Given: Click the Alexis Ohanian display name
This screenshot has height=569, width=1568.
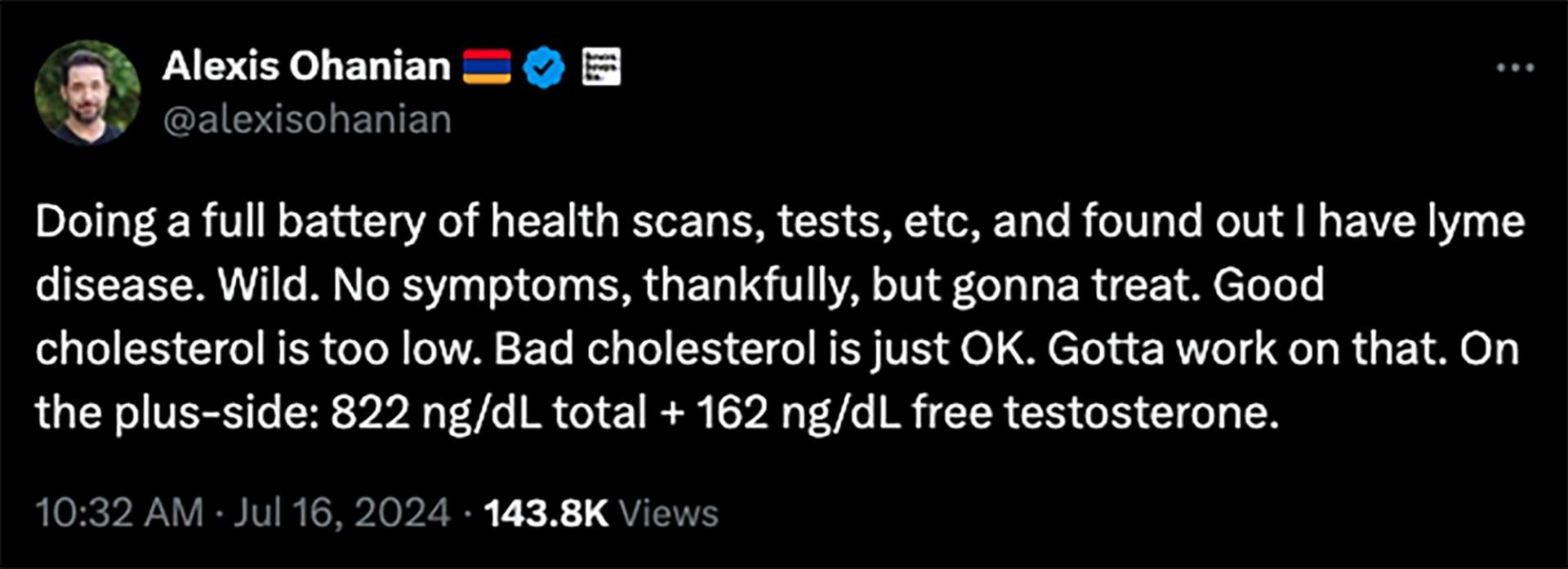Looking at the screenshot, I should tap(306, 66).
